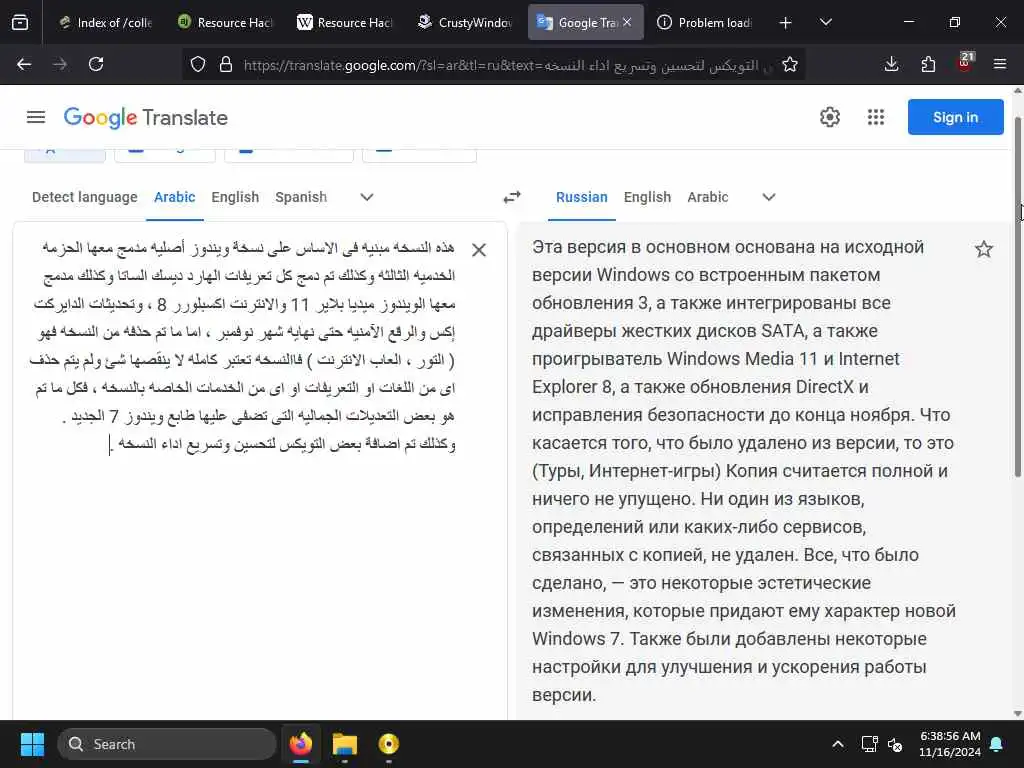Screen dimensions: 1024x768
Task: Open the browser downloads panel
Action: 891,64
